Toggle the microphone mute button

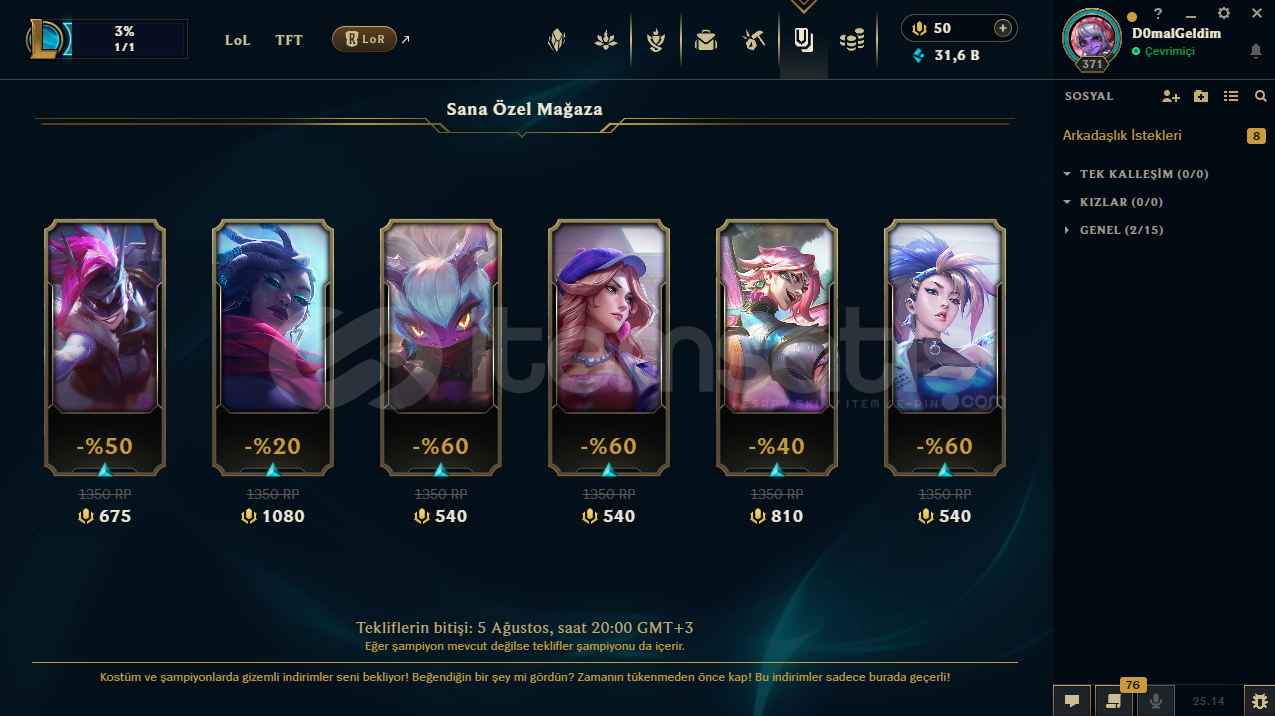(x=1157, y=701)
